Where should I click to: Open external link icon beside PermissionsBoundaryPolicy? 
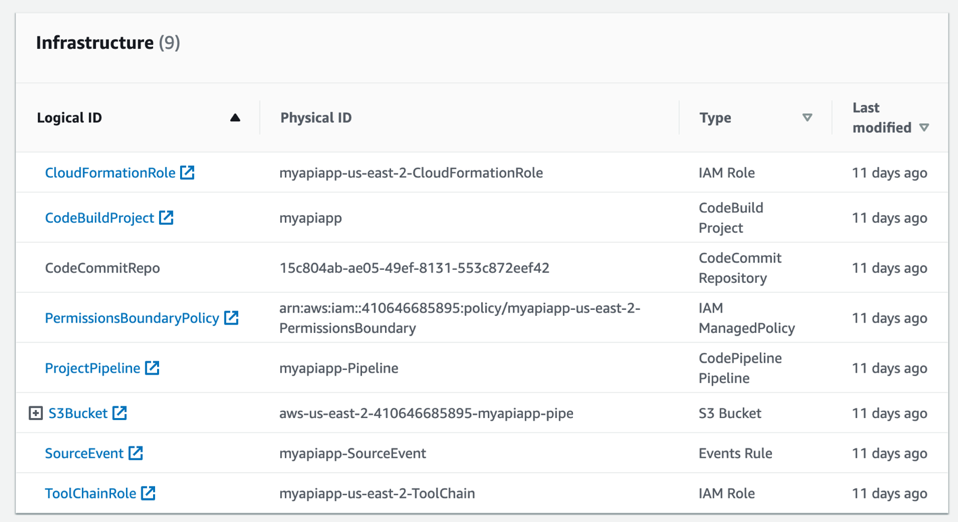231,318
